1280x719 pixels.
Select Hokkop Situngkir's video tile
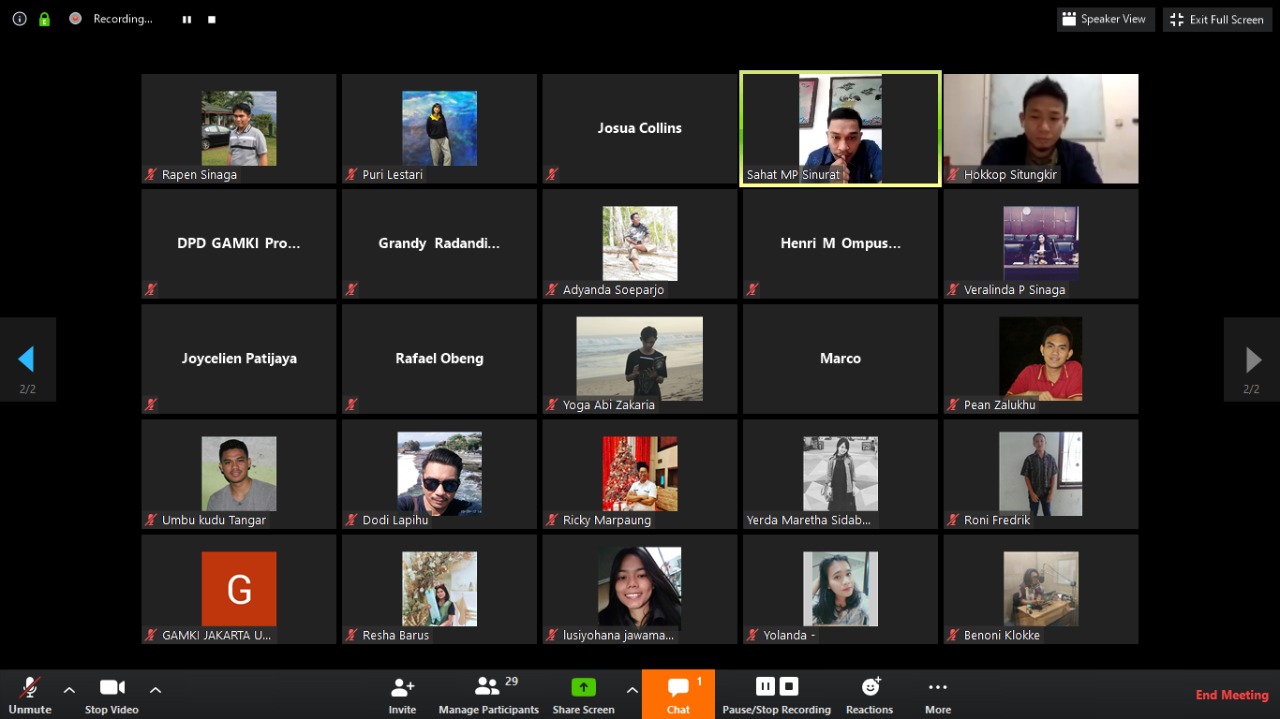1041,128
